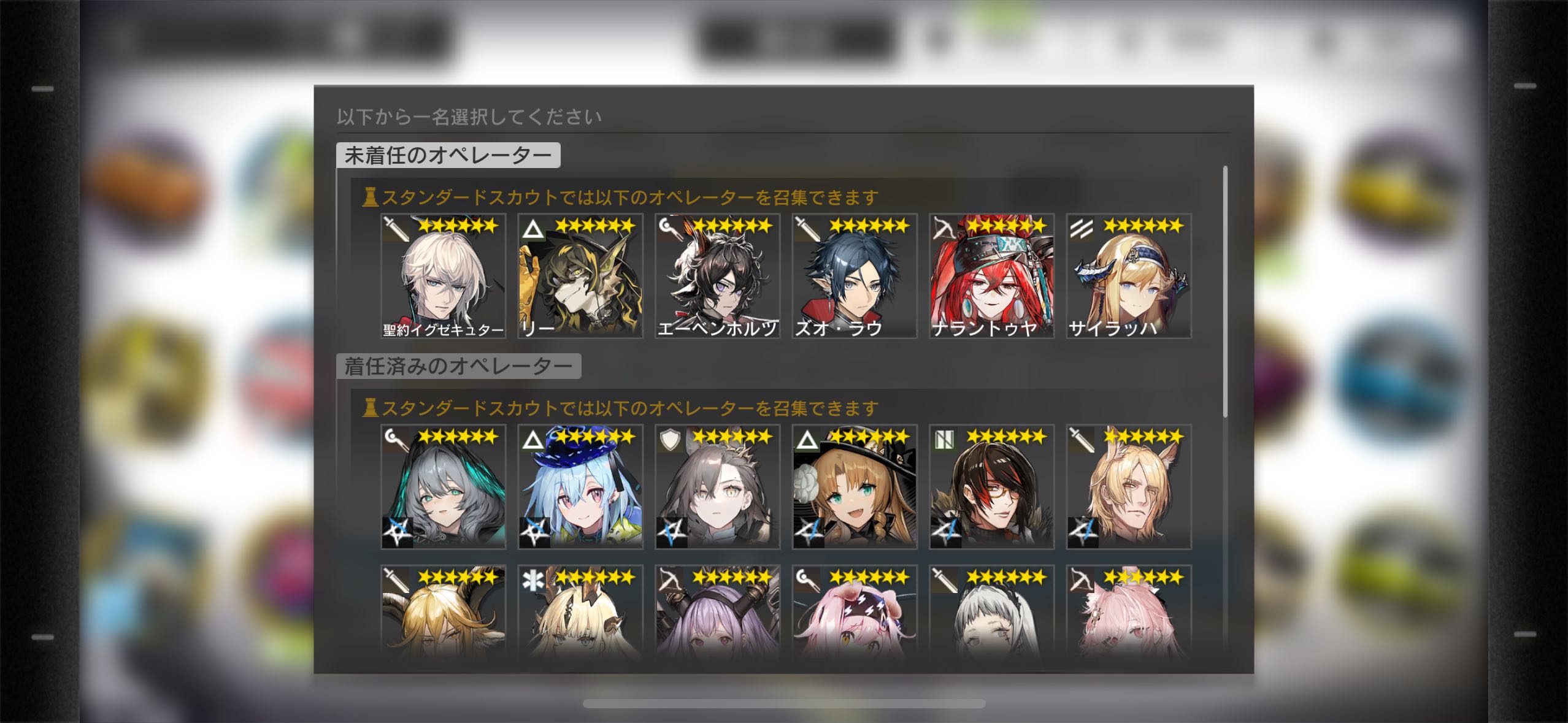Choose the red-streaked operator with glasses
1568x723 pixels.
pyautogui.click(x=991, y=487)
